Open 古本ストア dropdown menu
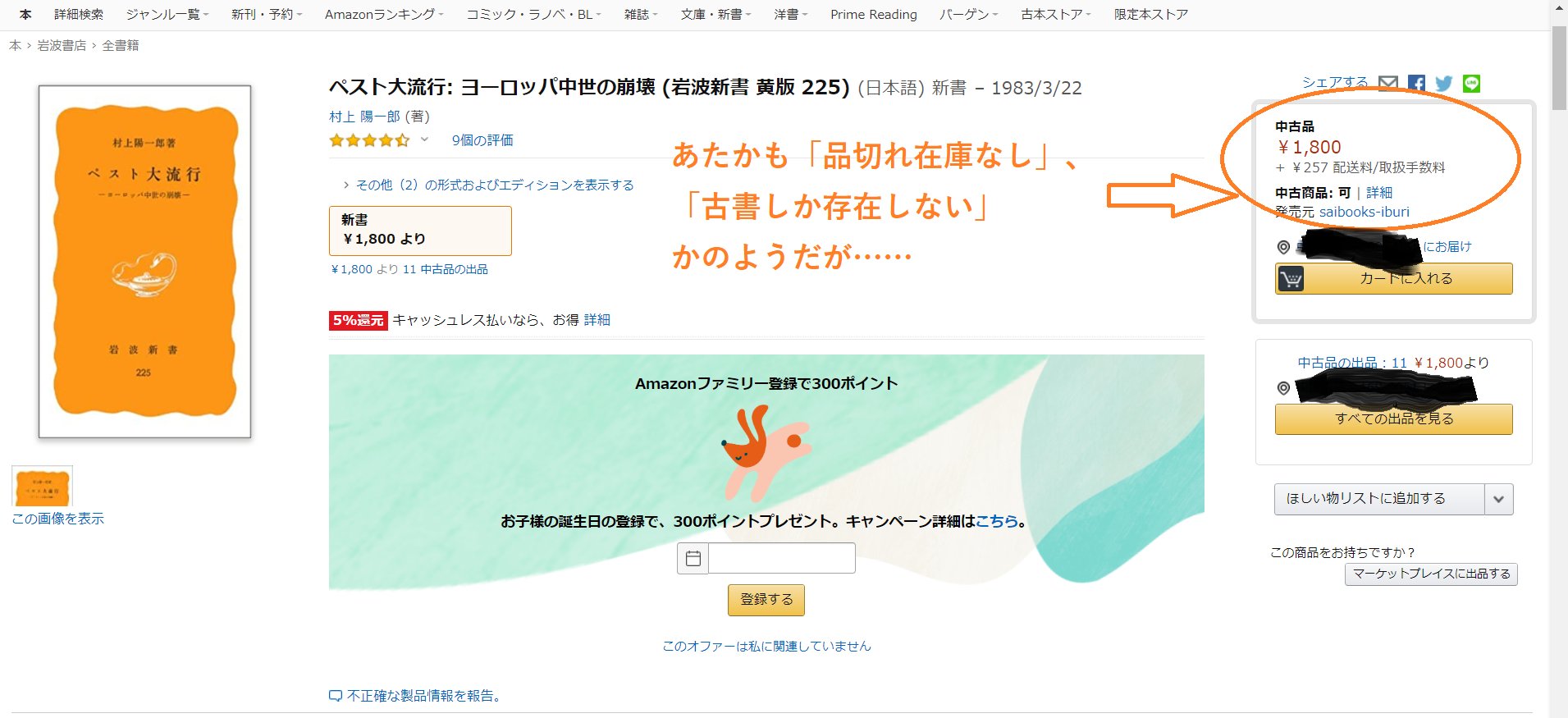Viewport: 1568px width, 718px height. [x=1056, y=14]
